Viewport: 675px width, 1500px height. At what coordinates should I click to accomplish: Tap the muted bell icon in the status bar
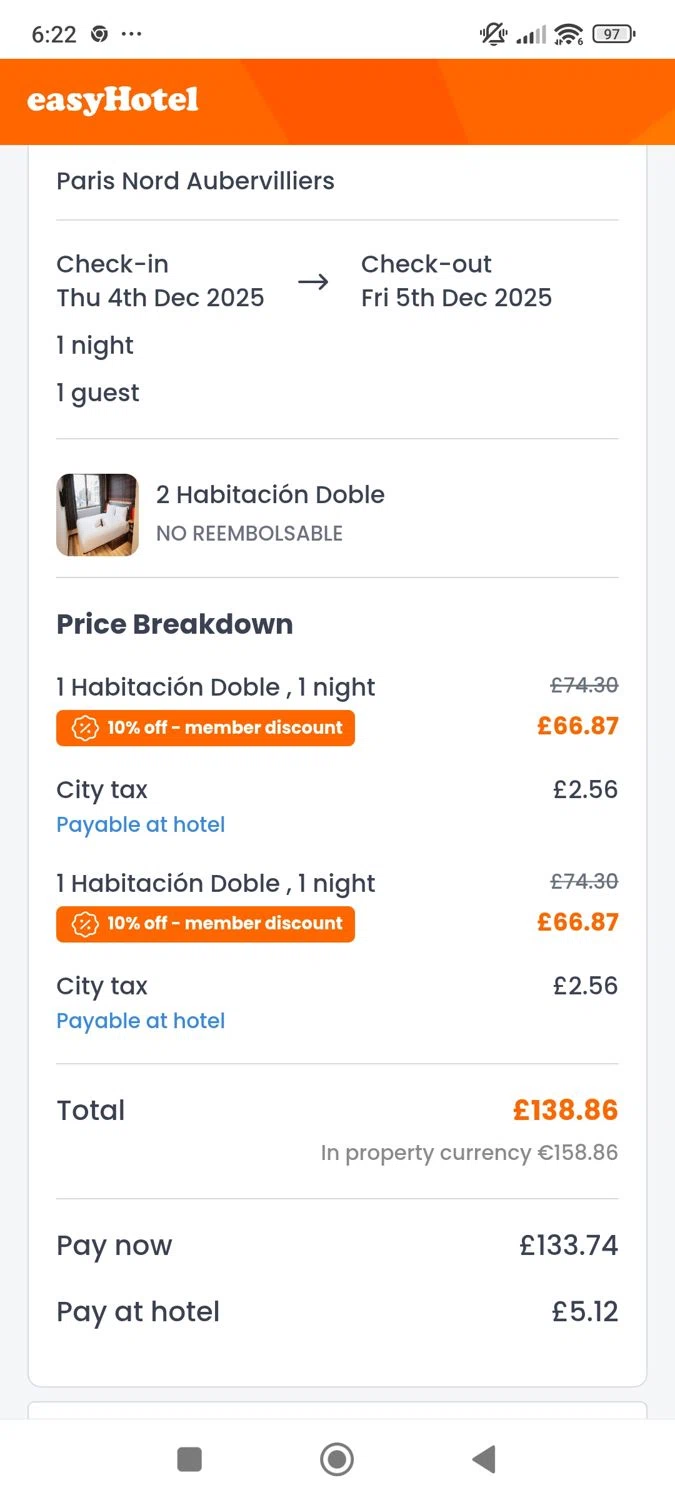493,35
